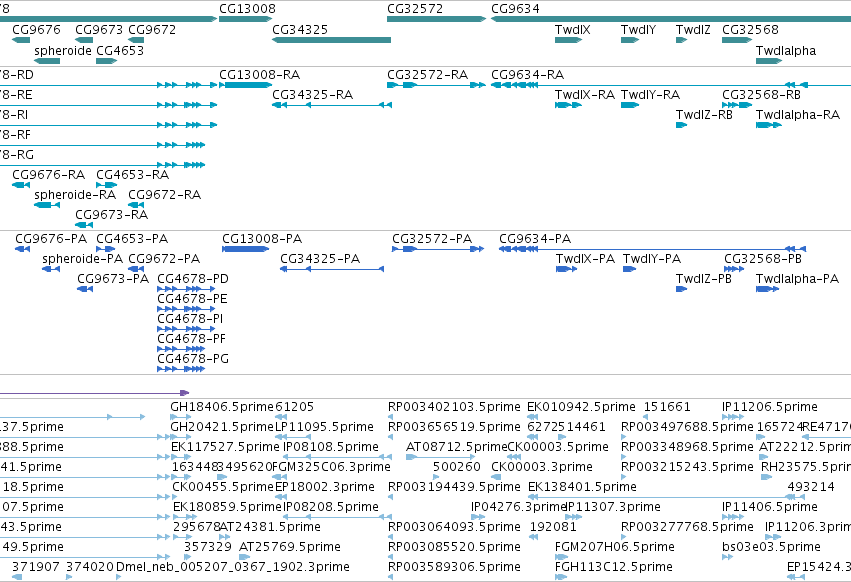The height and width of the screenshot is (582, 851).
Task: Click the CG9676 gene label
Action: pyautogui.click(x=36, y=29)
